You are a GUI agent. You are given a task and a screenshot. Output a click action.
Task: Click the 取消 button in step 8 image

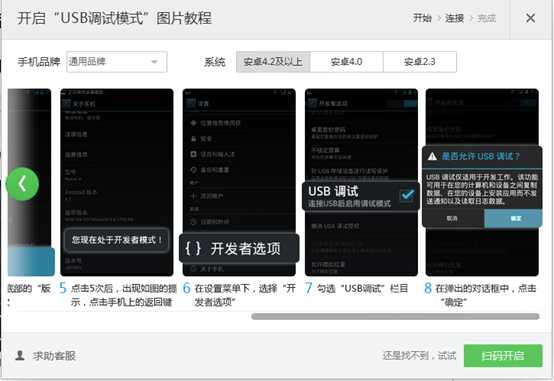452,218
